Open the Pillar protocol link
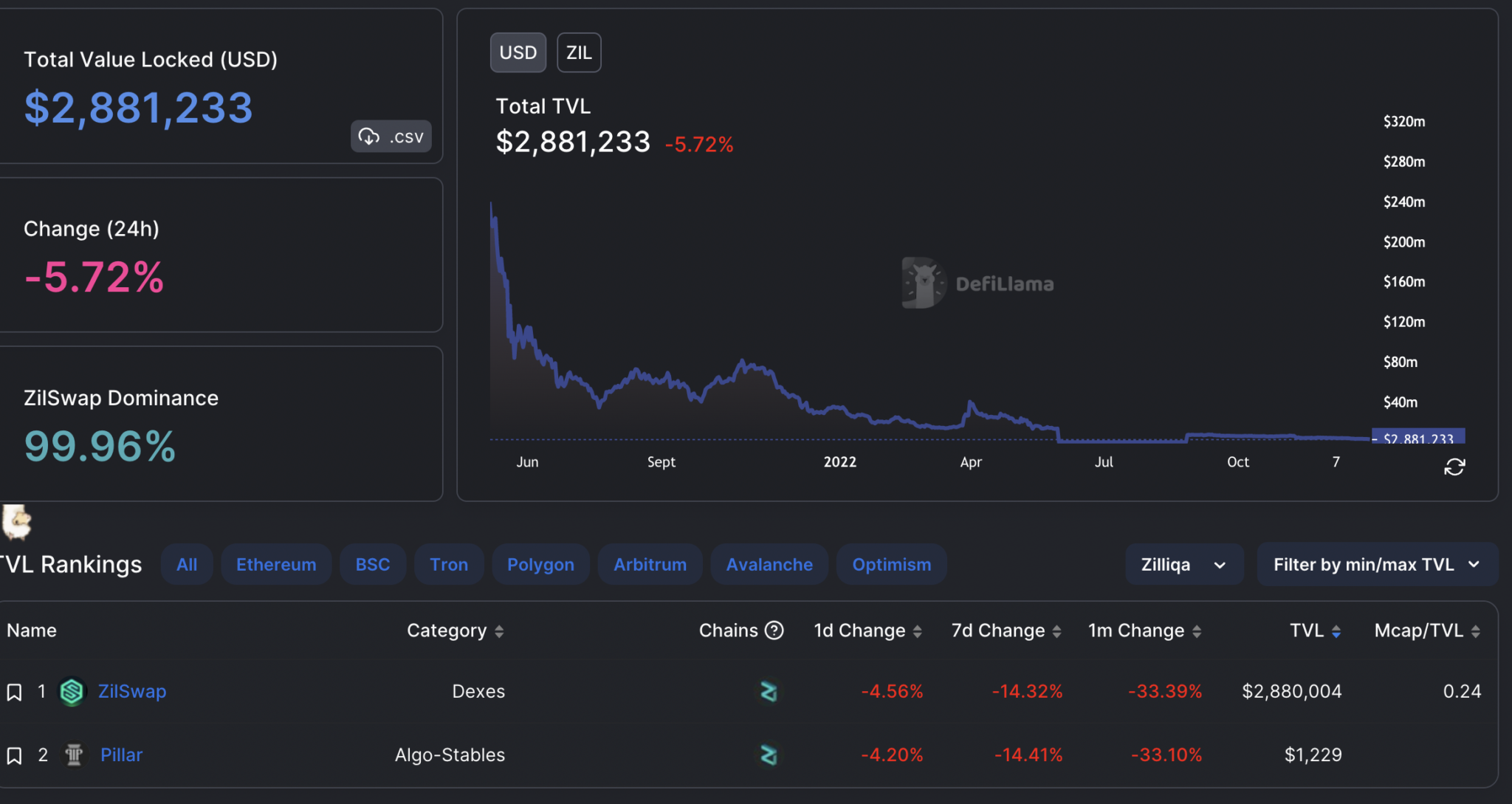Viewport: 1512px width, 804px height. tap(121, 755)
